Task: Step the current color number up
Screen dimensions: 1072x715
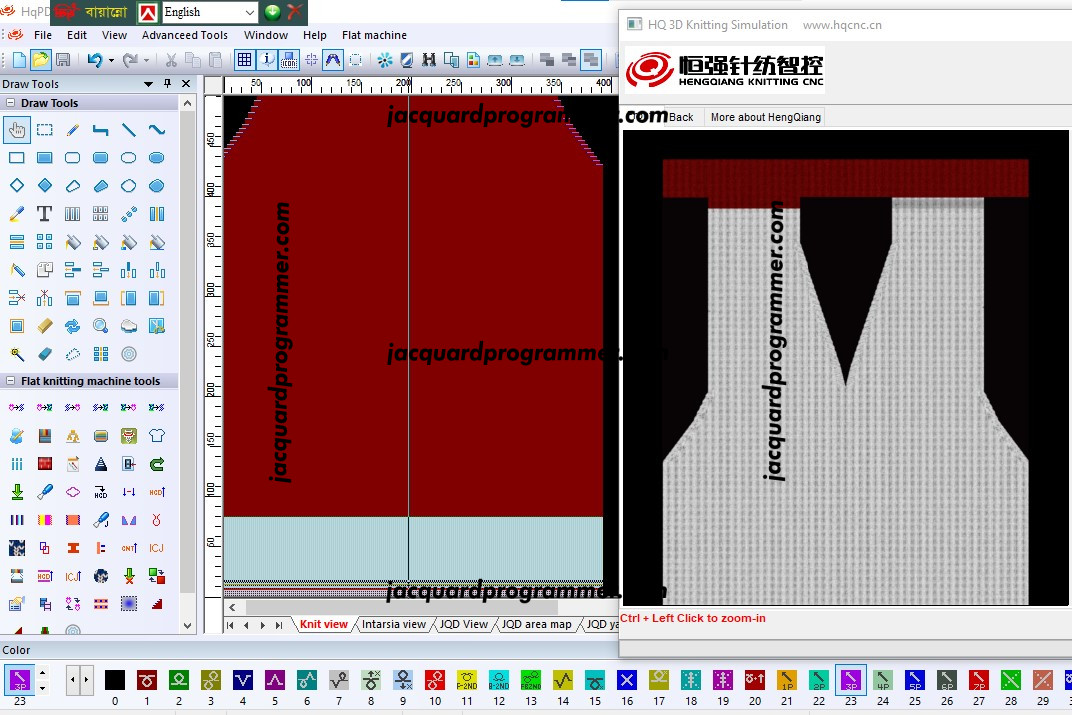Action: (42, 673)
